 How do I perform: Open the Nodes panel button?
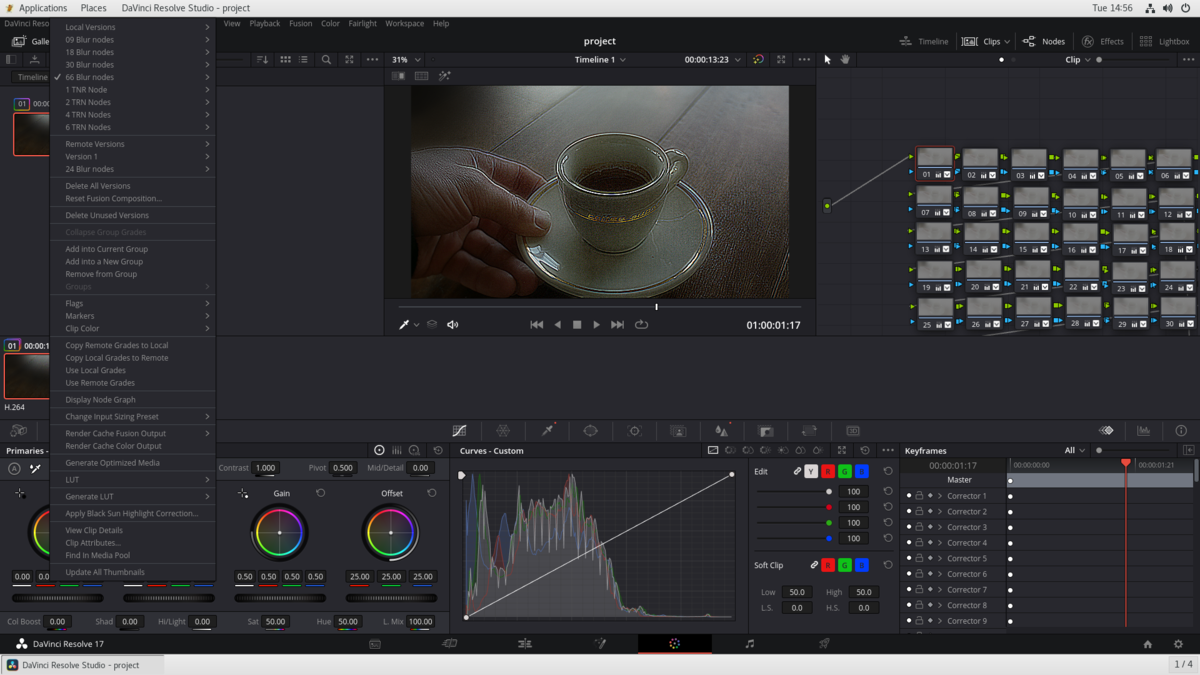pos(1044,41)
